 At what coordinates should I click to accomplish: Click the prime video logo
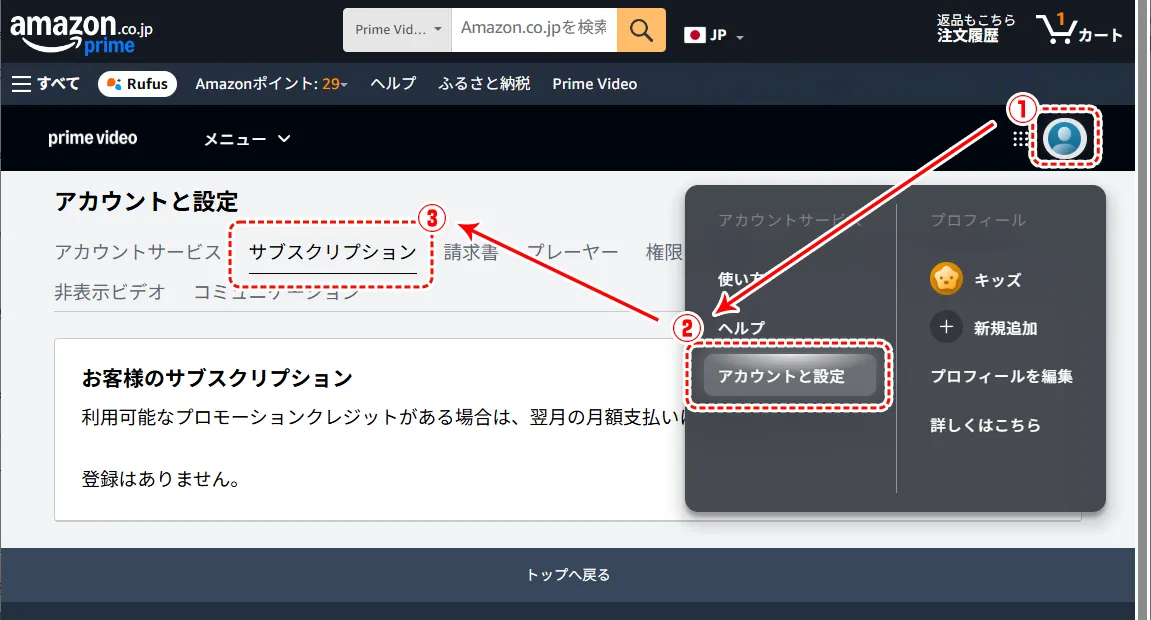click(92, 138)
